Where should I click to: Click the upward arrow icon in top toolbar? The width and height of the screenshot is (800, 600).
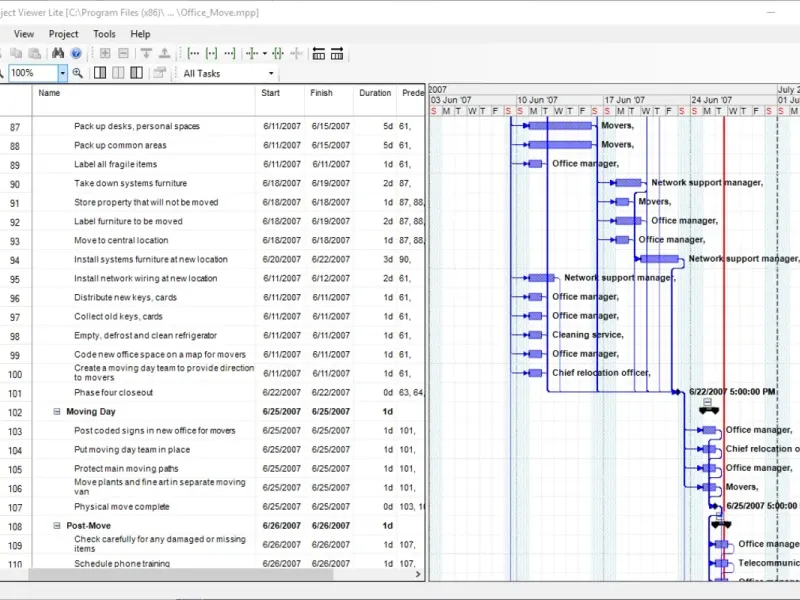[x=165, y=53]
